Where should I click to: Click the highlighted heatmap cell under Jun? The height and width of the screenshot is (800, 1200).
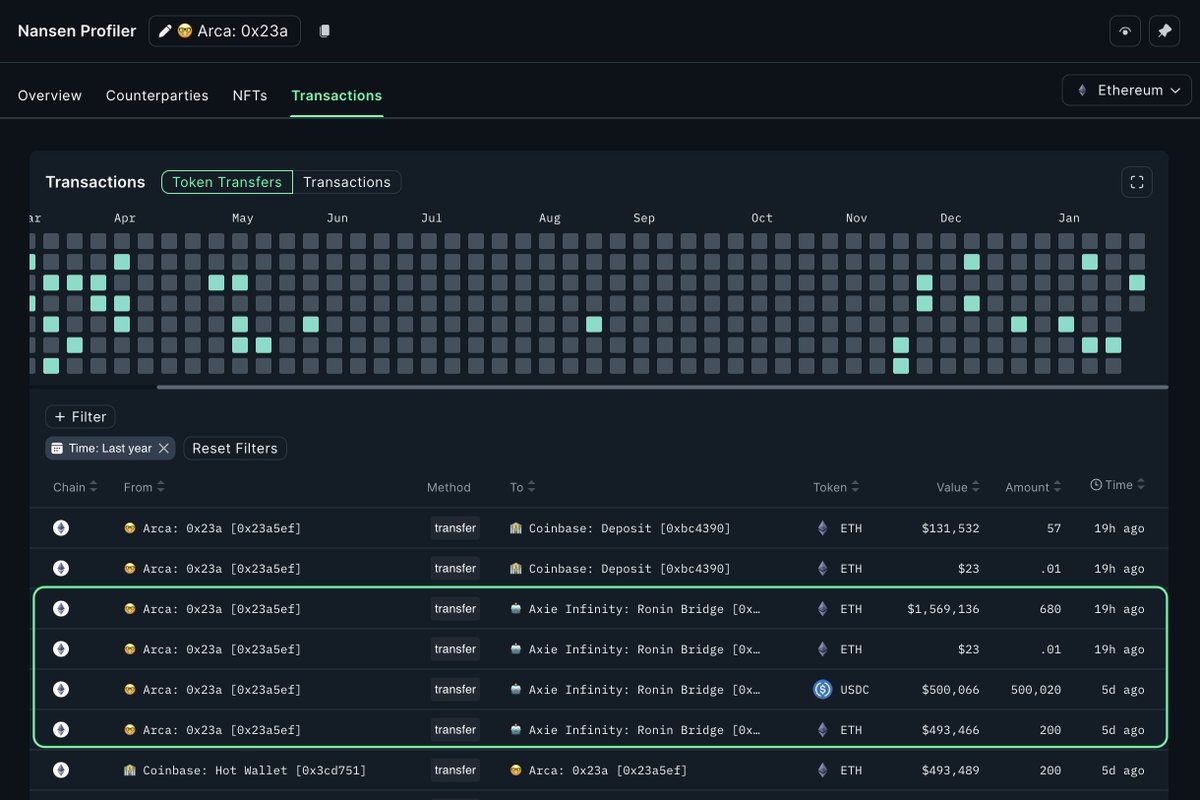coord(311,324)
